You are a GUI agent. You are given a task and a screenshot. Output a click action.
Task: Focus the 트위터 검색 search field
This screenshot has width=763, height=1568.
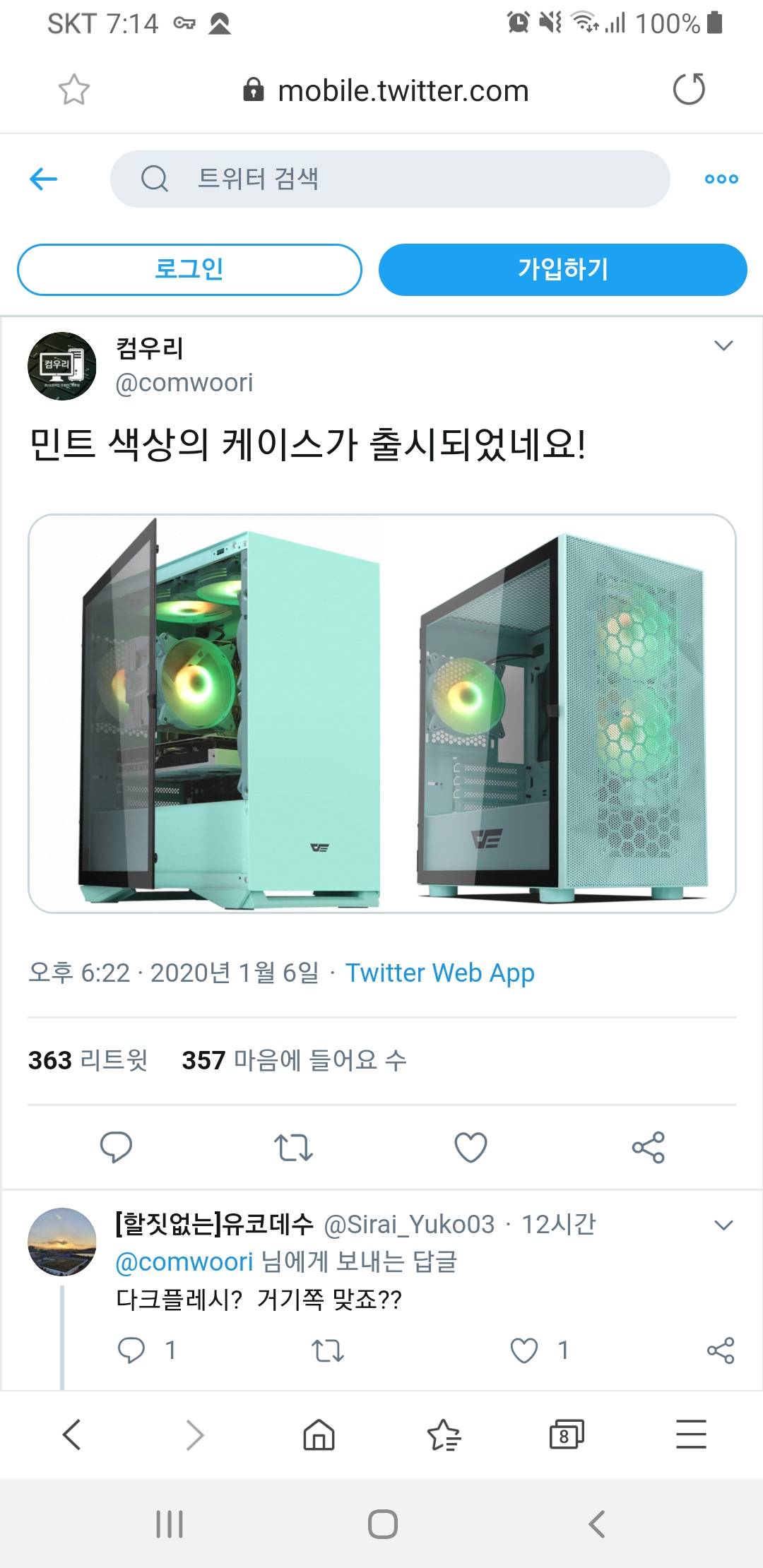click(390, 179)
